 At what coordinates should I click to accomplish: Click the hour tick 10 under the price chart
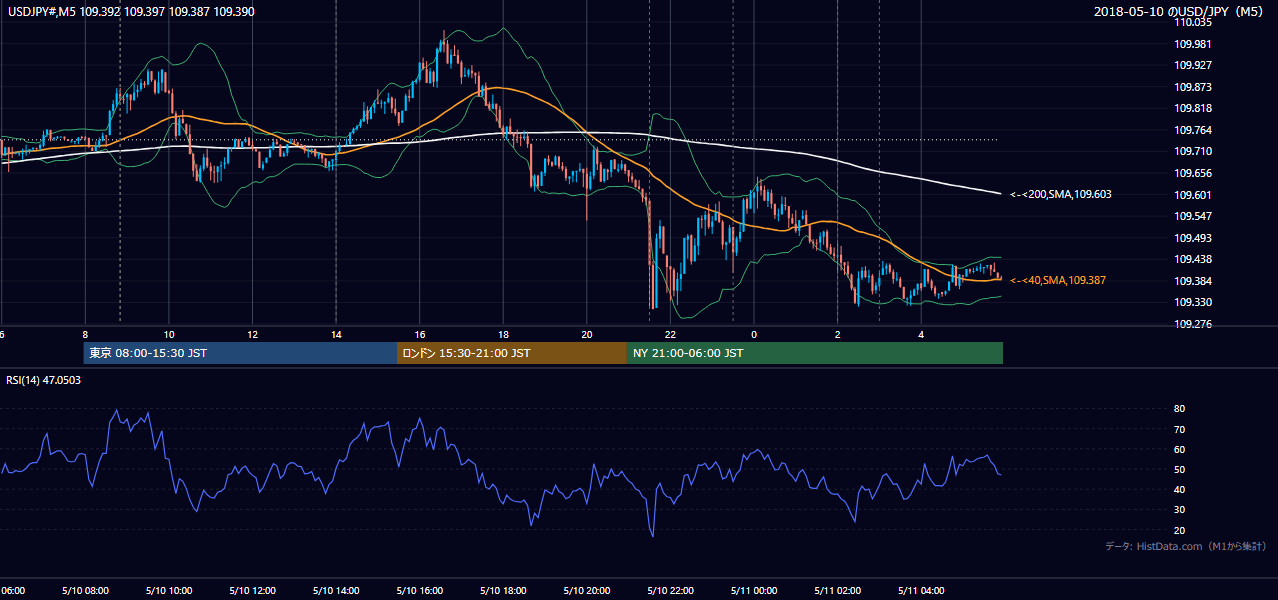pyautogui.click(x=168, y=335)
